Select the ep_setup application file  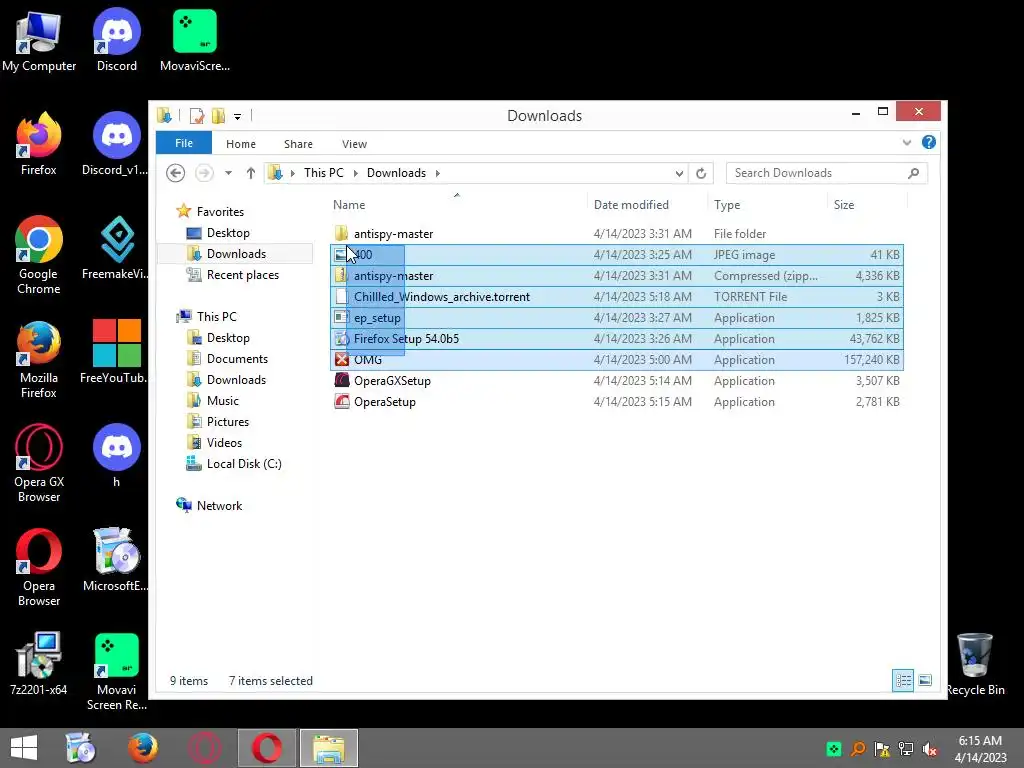(x=617, y=317)
